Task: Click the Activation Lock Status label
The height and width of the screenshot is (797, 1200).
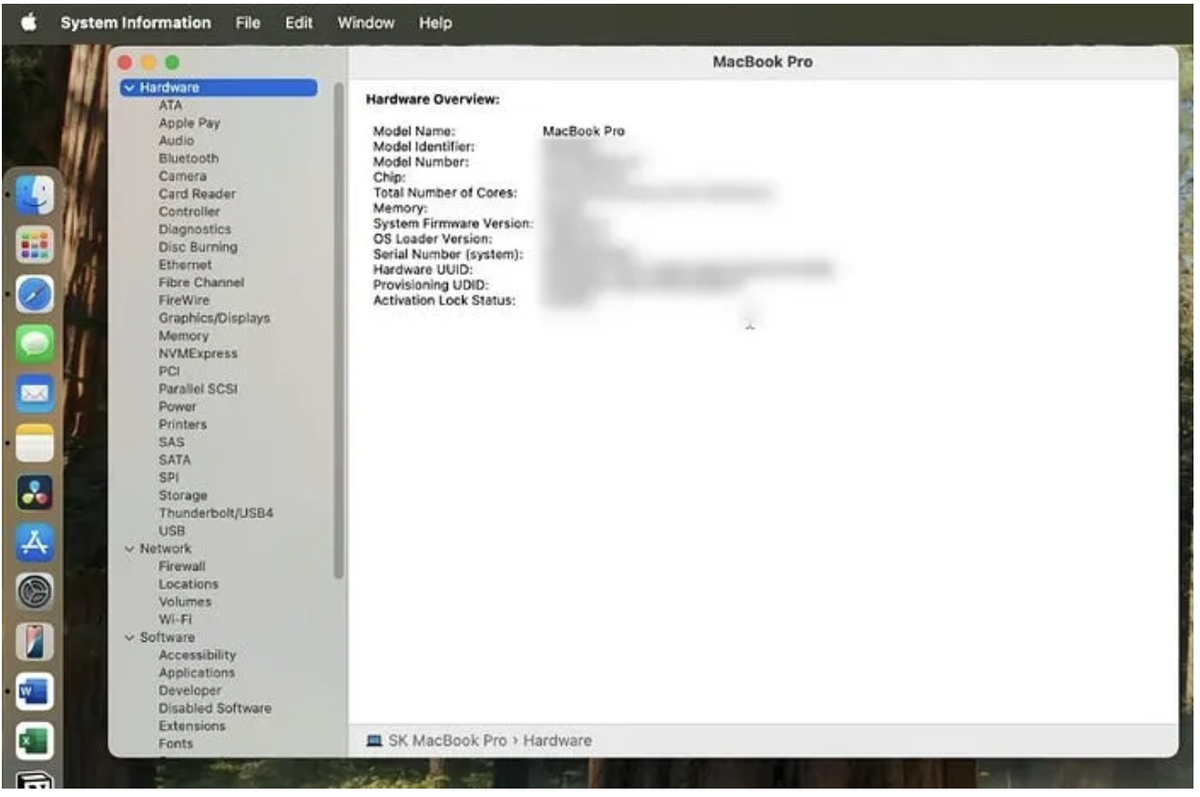Action: [x=444, y=300]
